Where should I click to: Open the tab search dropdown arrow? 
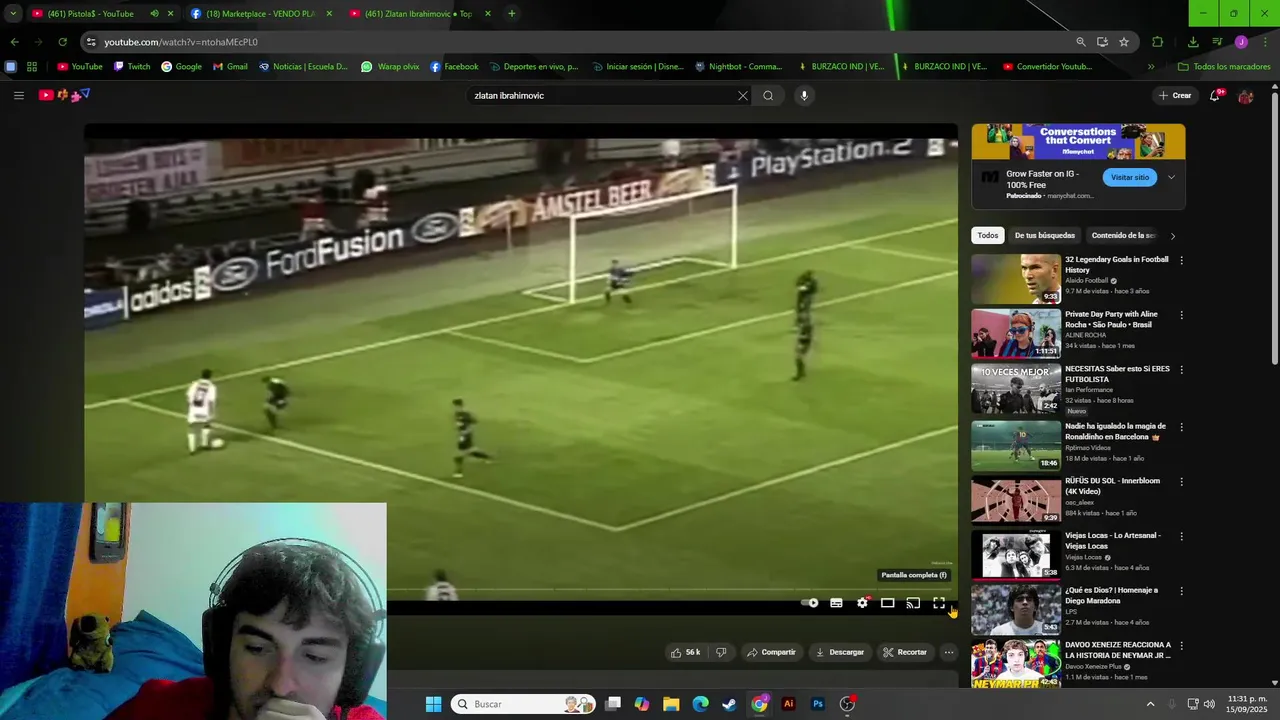pyautogui.click(x=13, y=14)
